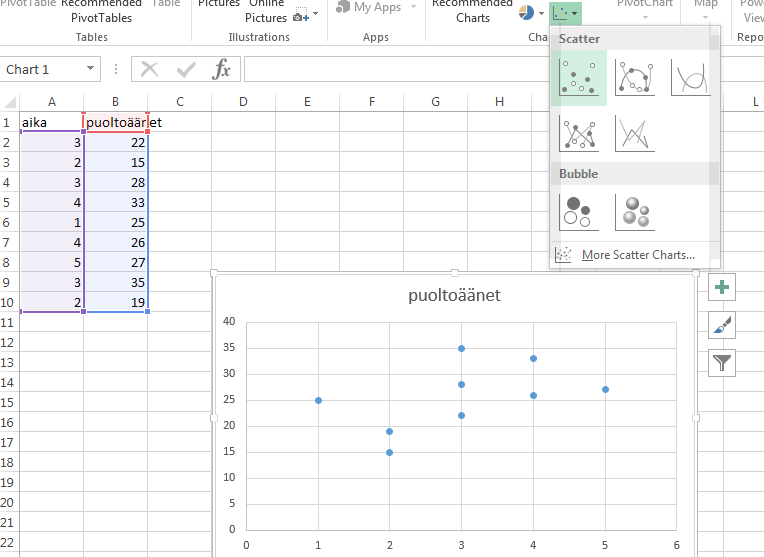Open the pie chart dropdown arrow
The height and width of the screenshot is (557, 764).
click(541, 13)
